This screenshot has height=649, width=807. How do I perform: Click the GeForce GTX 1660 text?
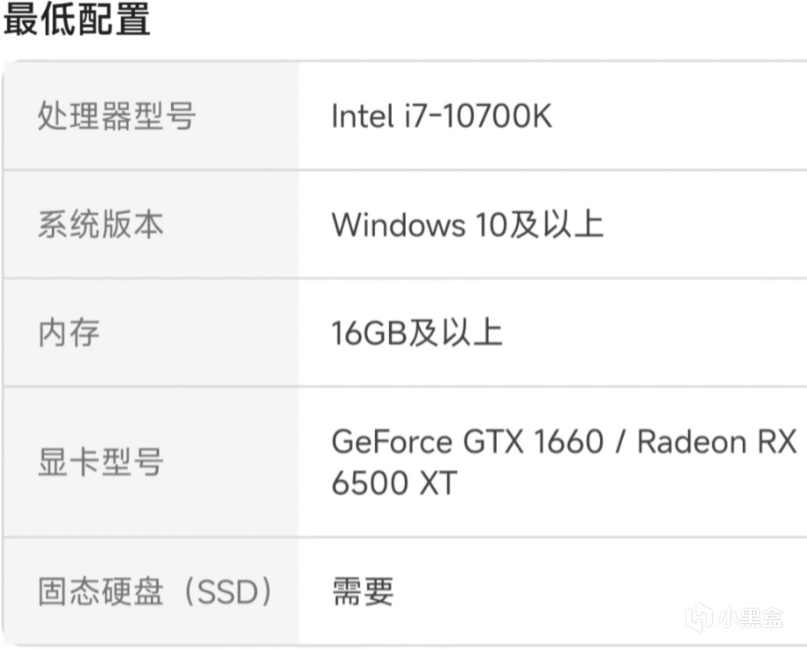coord(467,441)
